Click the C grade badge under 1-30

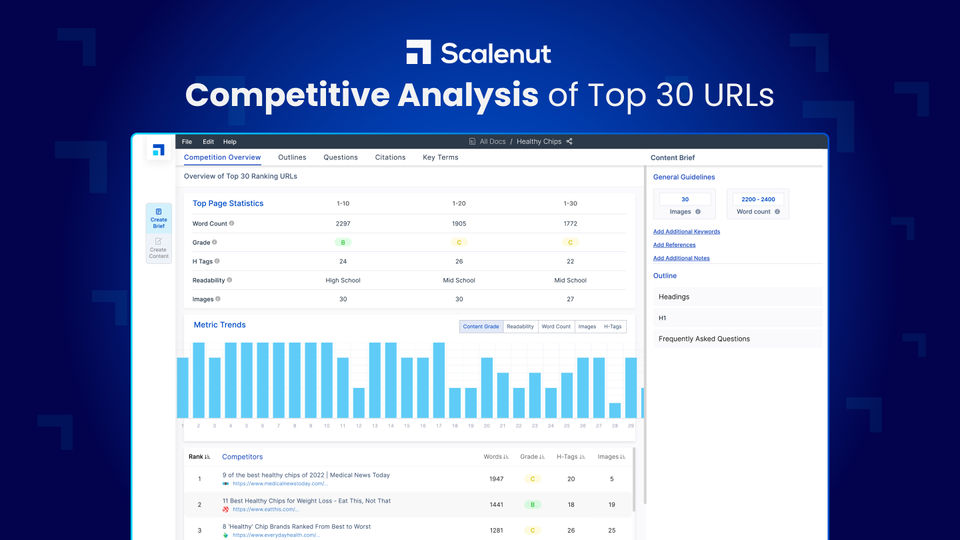(570, 242)
